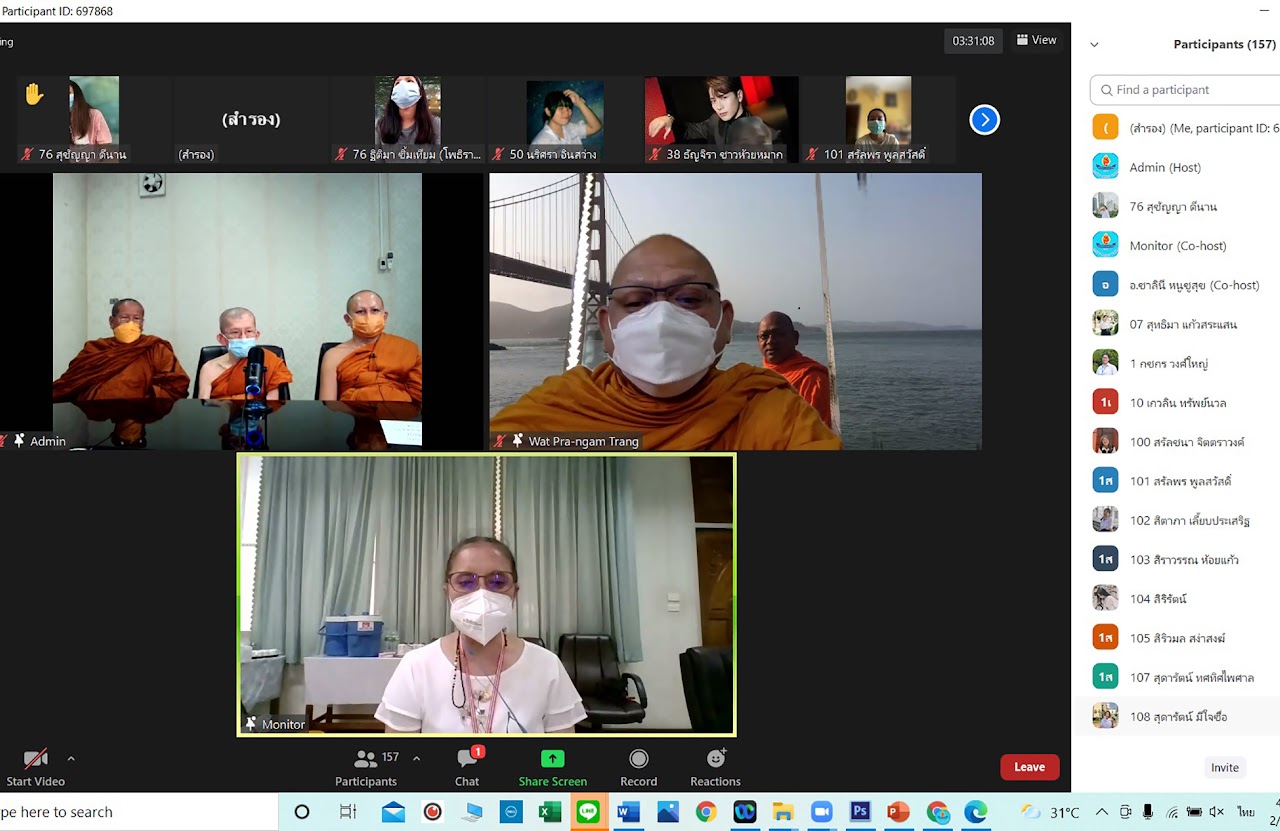Click the Task View taskbar icon
The image size is (1280, 831).
pos(347,812)
